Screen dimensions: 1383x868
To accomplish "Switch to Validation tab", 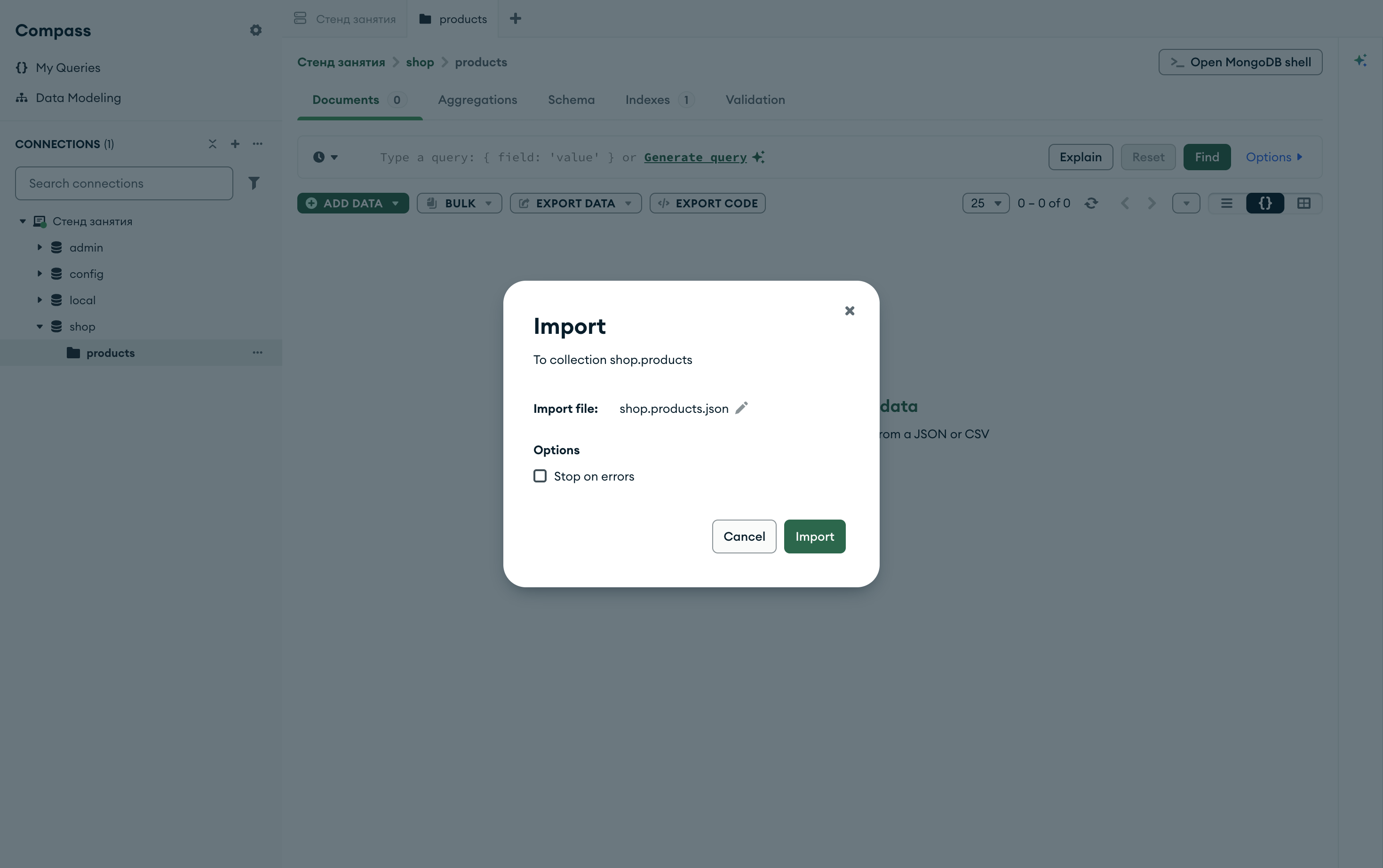I will pyautogui.click(x=755, y=100).
